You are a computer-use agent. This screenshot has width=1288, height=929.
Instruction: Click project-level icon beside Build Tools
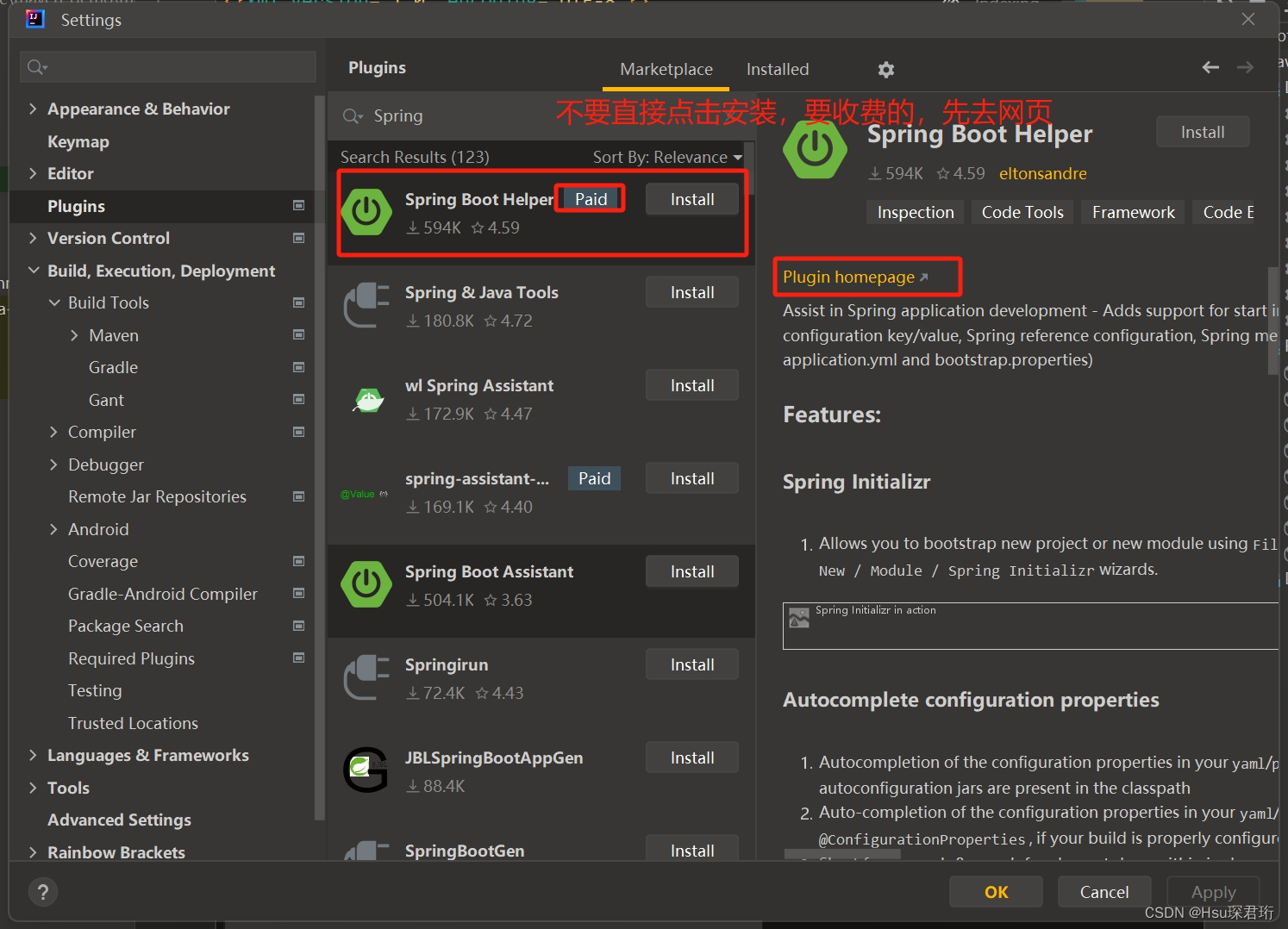pyautogui.click(x=299, y=302)
